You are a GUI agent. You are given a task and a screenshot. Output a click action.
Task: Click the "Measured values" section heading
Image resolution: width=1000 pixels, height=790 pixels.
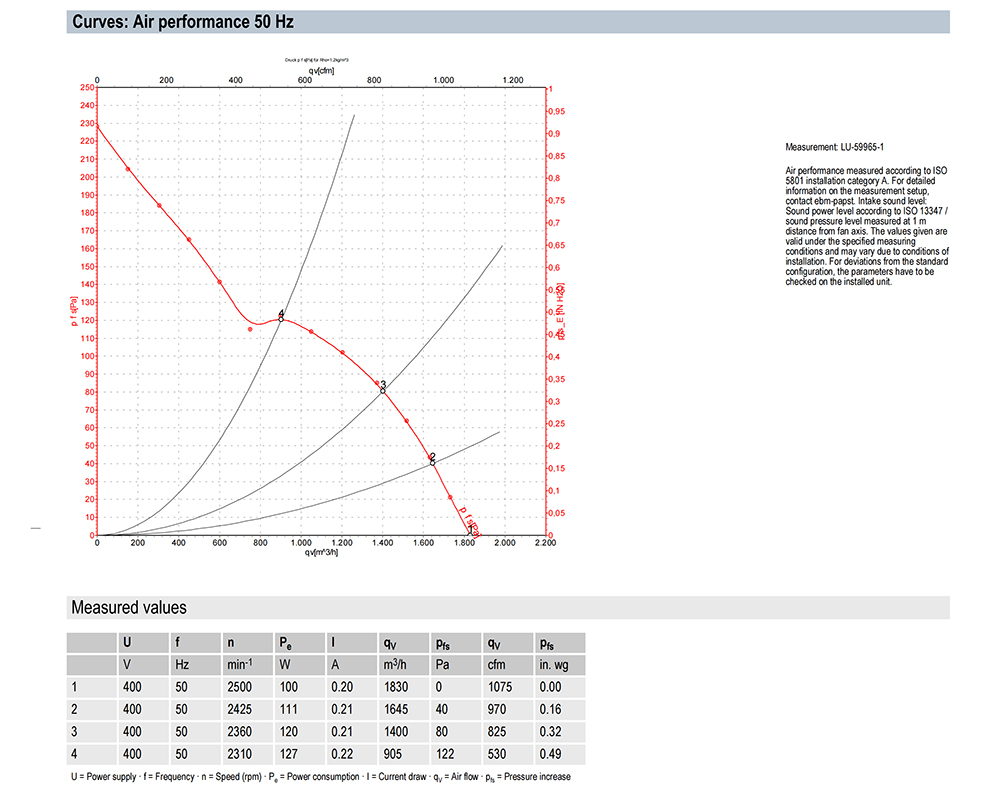pos(128,607)
